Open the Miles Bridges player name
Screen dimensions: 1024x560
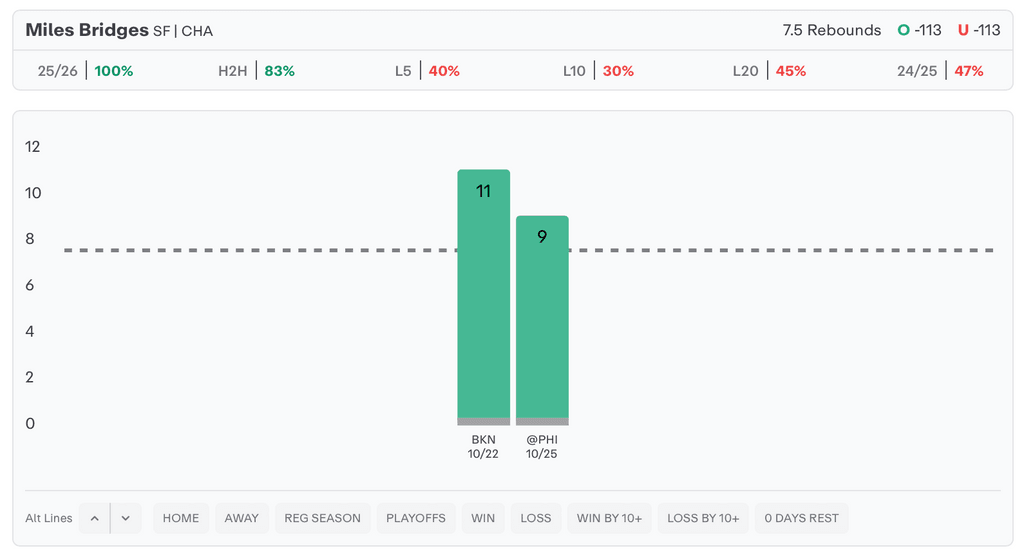[87, 30]
